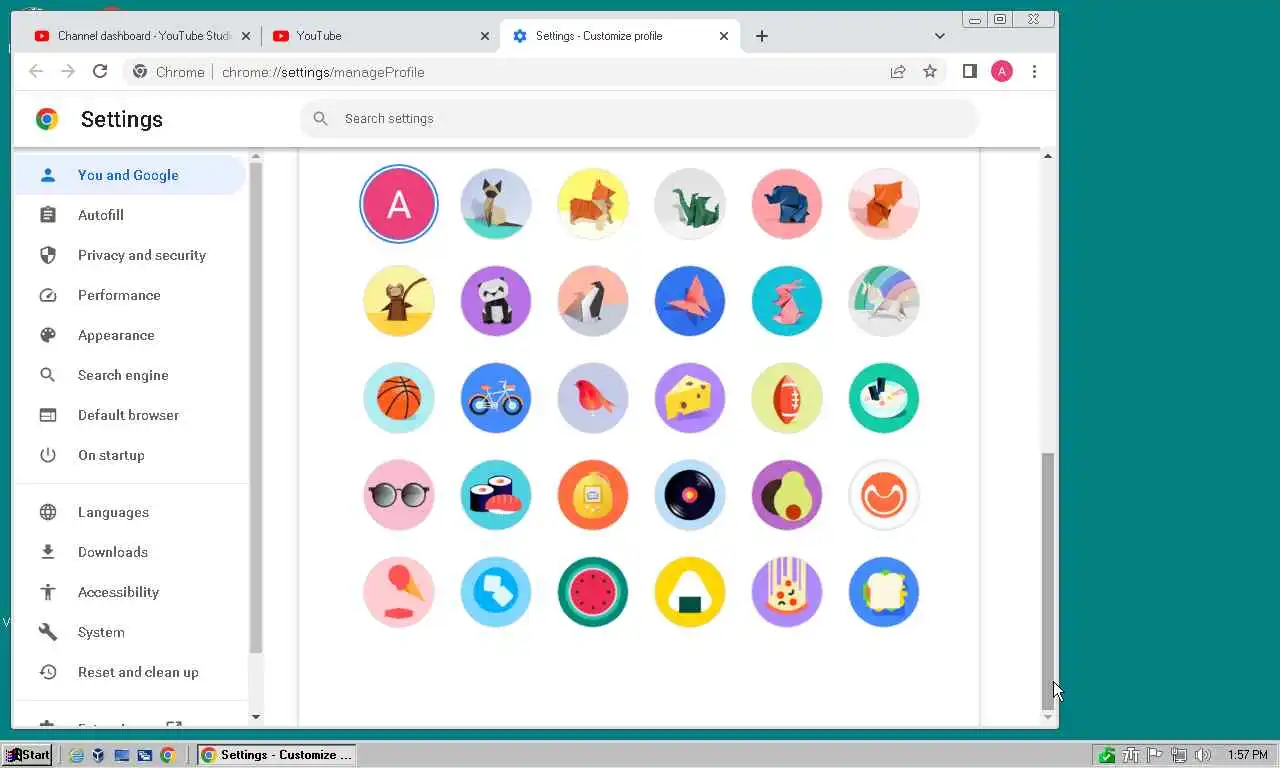The image size is (1280, 768).
Task: Expand the tab search dropdown arrow
Action: (939, 36)
